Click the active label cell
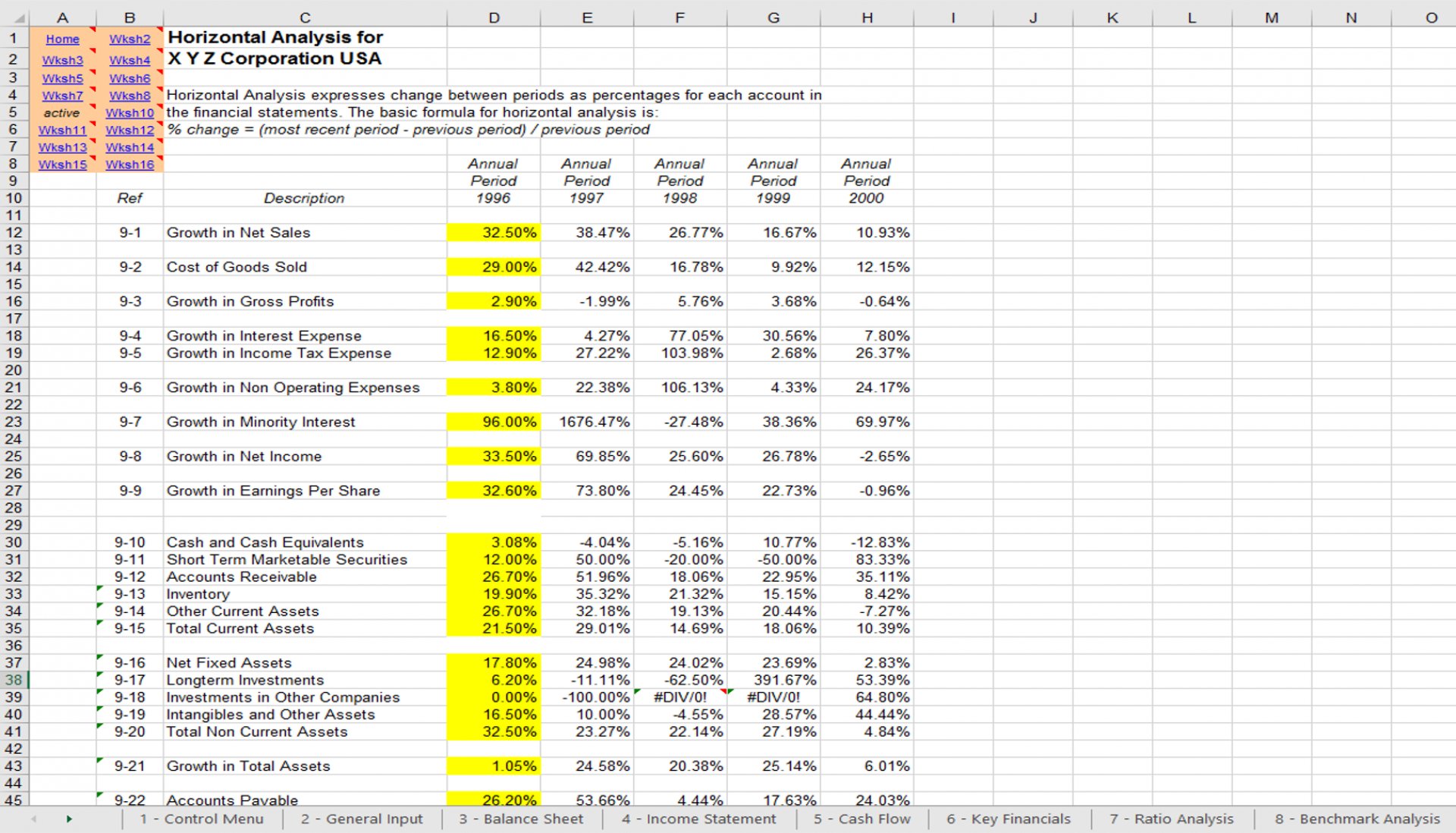The image size is (1456, 833). pyautogui.click(x=62, y=112)
